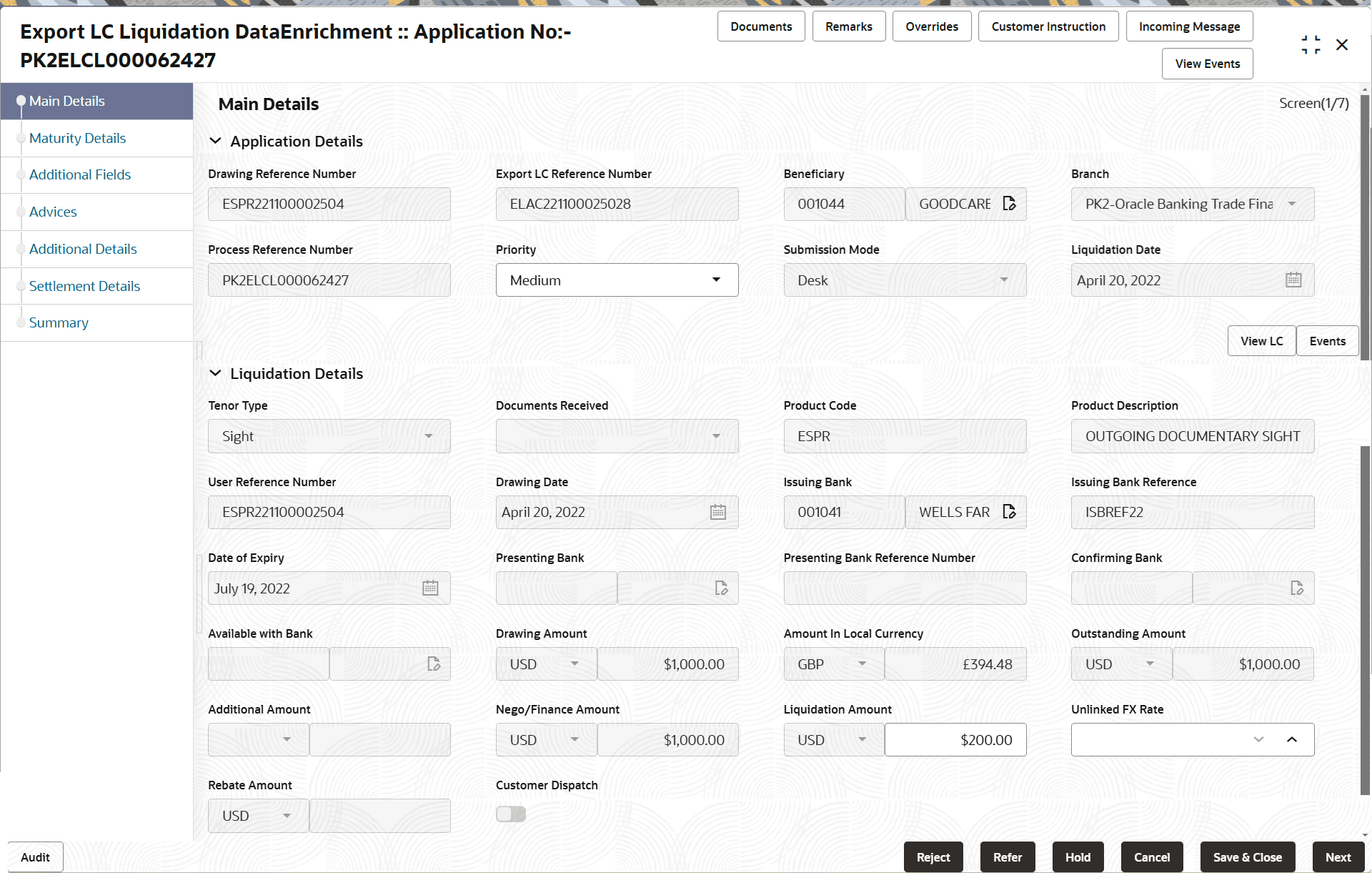
Task: Click Next to proceed to next screen
Action: 1338,857
